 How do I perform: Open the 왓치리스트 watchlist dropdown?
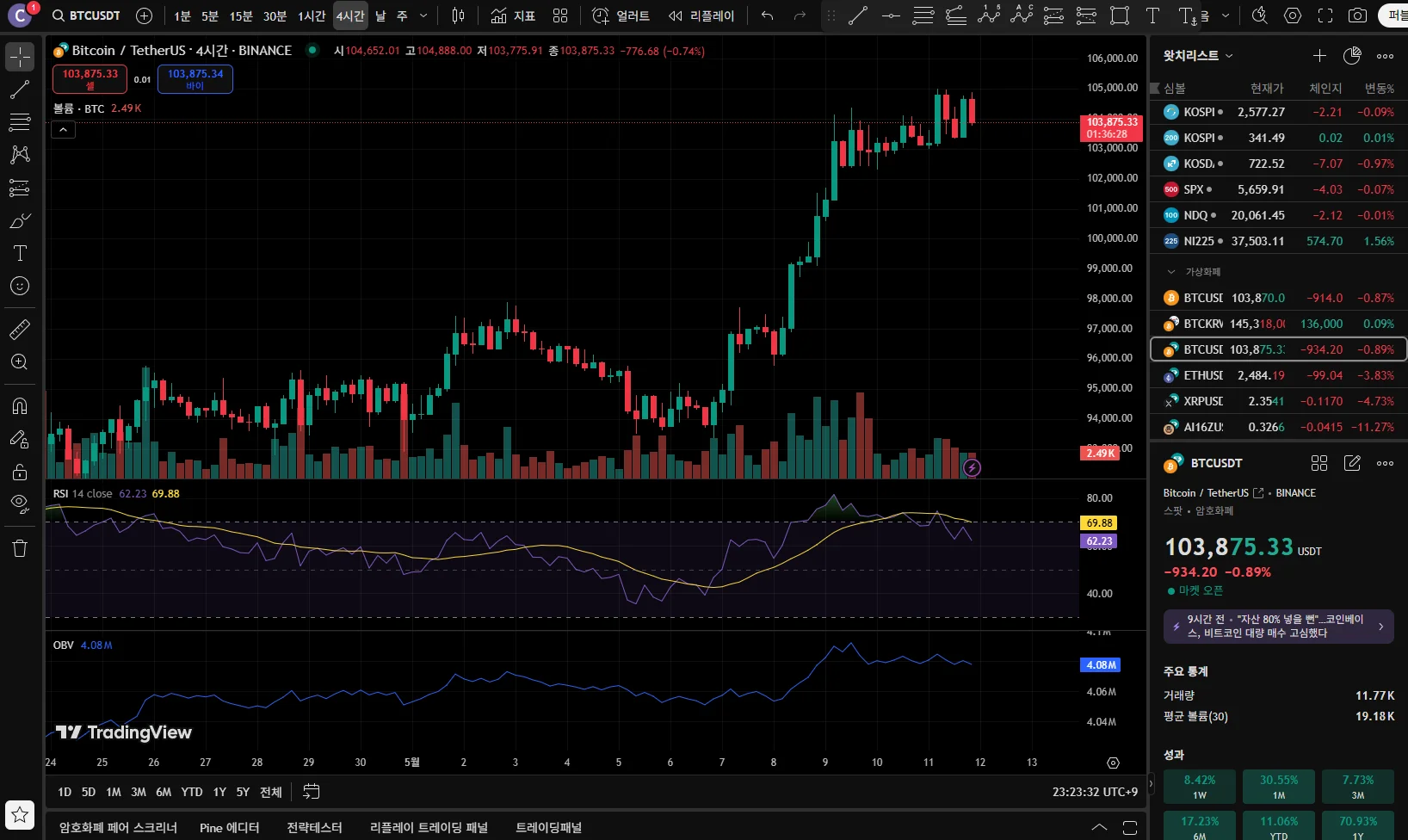coord(1198,56)
